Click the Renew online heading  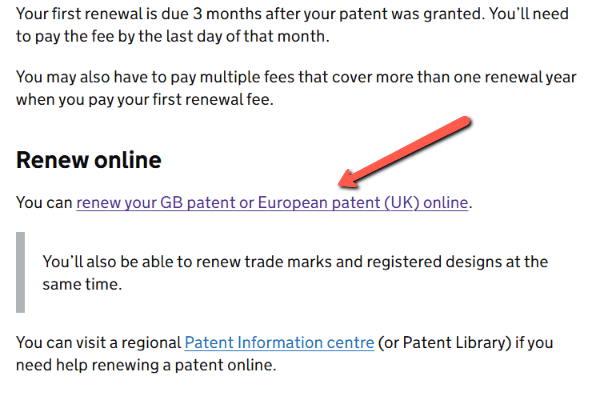coord(89,160)
